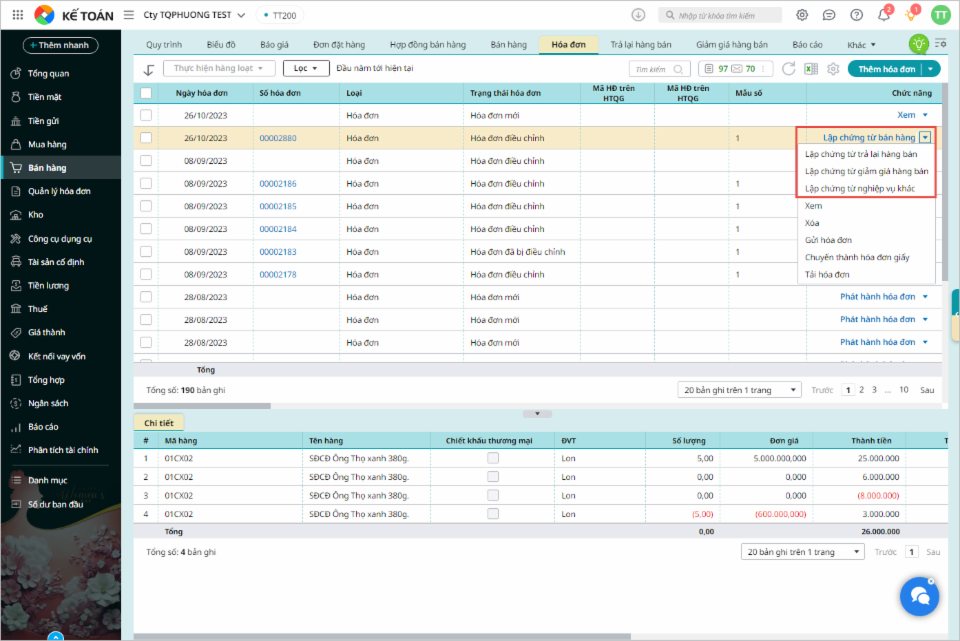The height and width of the screenshot is (641, 960).
Task: Focus the global keyword search field
Action: point(720,15)
